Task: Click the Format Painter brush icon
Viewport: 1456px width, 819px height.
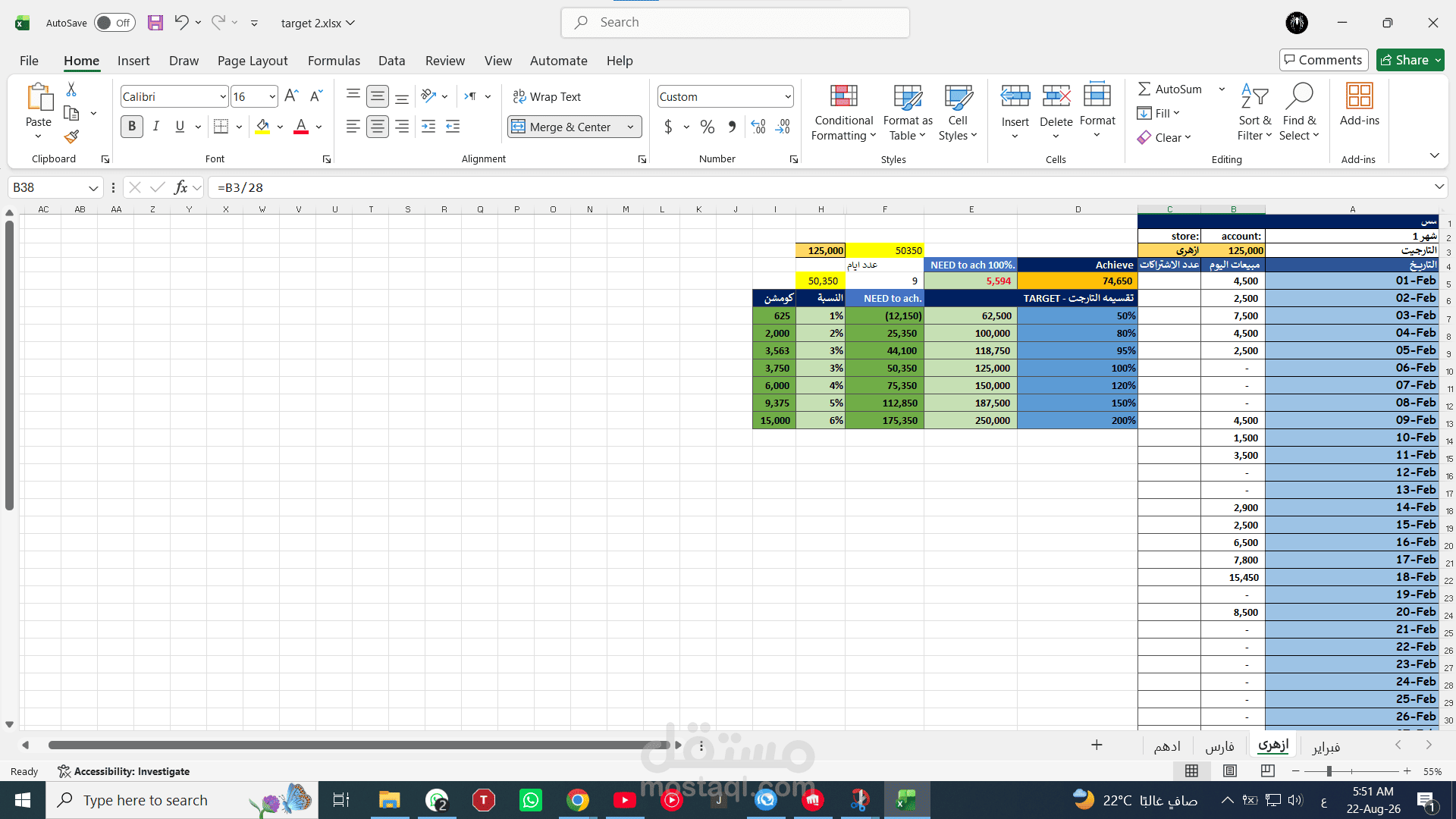Action: click(x=71, y=136)
